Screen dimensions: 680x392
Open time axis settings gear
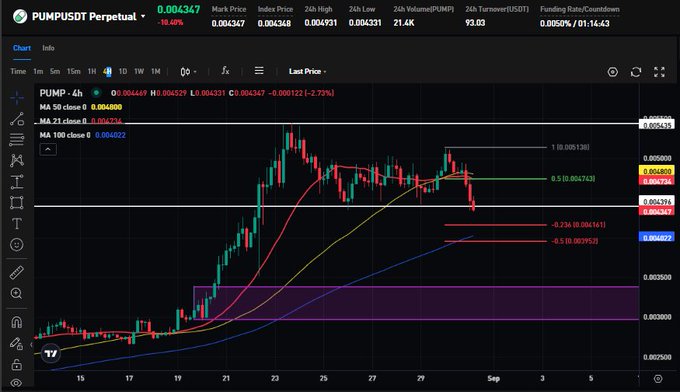[658, 379]
